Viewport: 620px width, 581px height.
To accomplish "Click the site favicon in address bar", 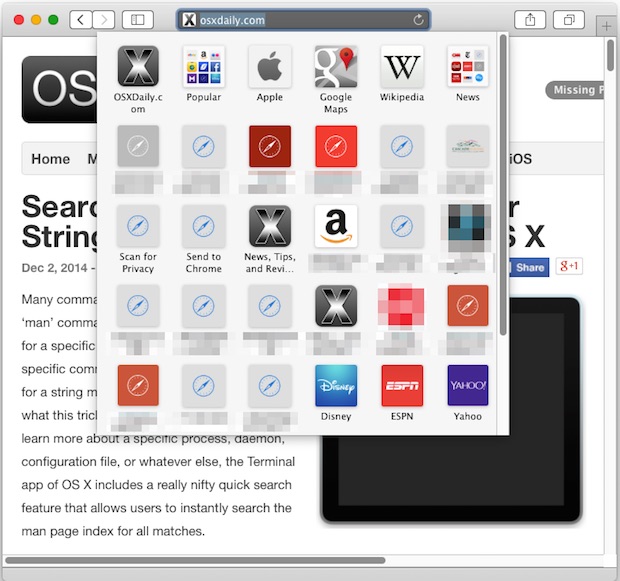I will point(189,20).
